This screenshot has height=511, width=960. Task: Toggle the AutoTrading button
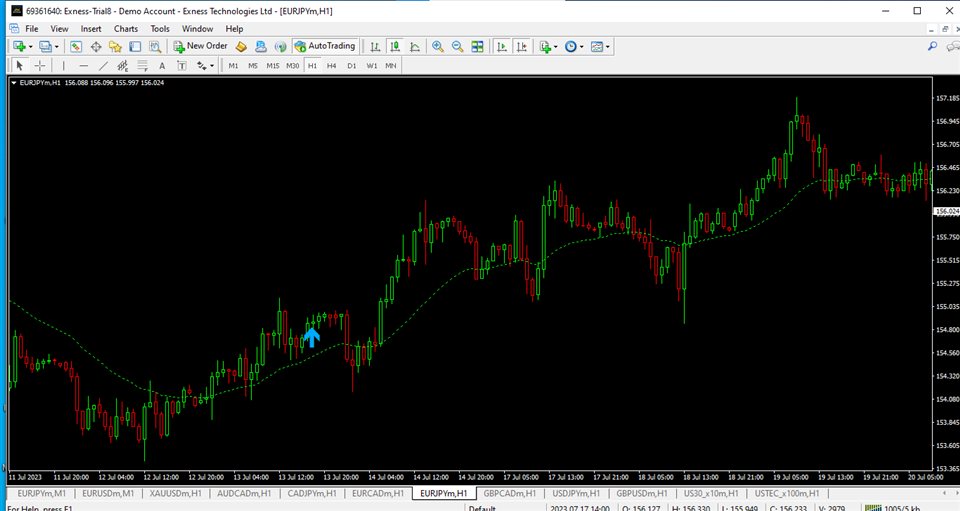tap(324, 47)
